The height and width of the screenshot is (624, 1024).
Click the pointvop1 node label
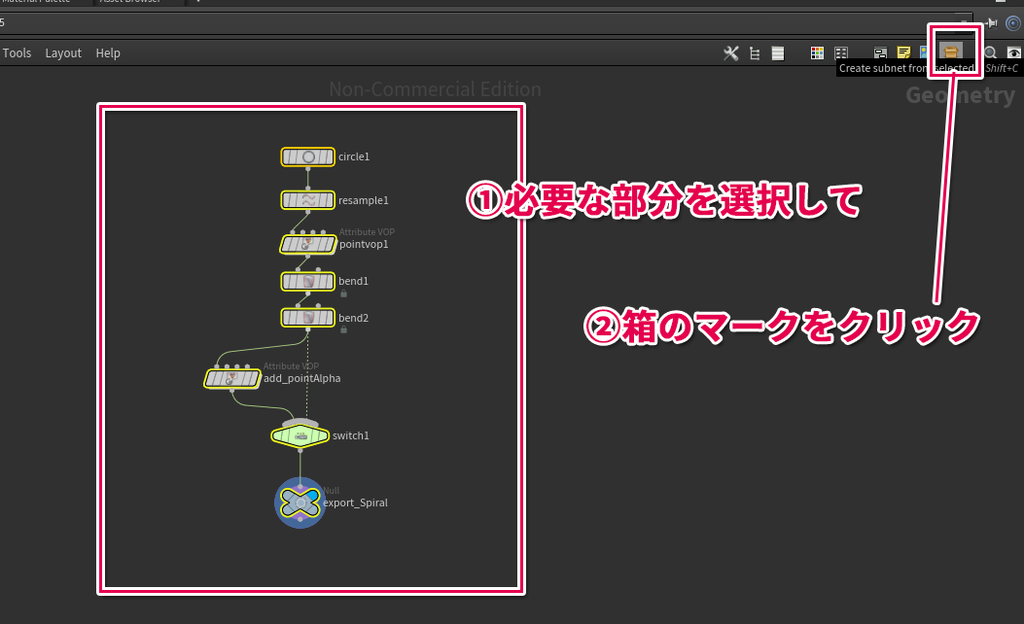(x=364, y=244)
